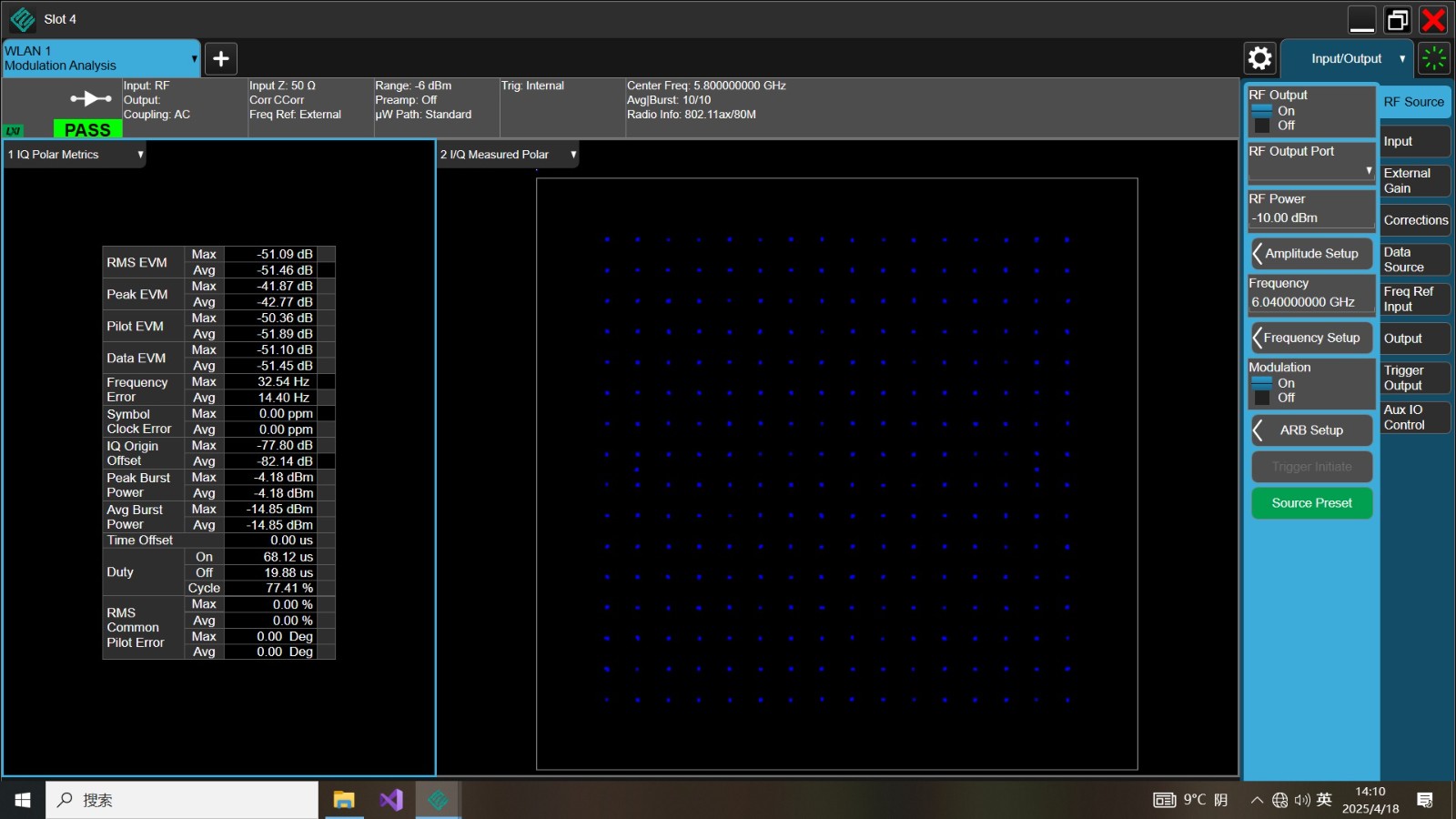Select the RF Source tab

1414,102
